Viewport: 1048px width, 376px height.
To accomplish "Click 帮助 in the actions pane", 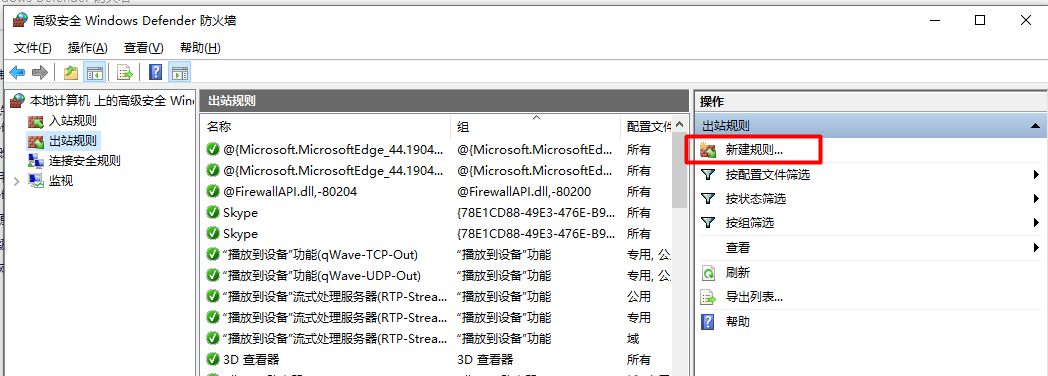I will 738,322.
